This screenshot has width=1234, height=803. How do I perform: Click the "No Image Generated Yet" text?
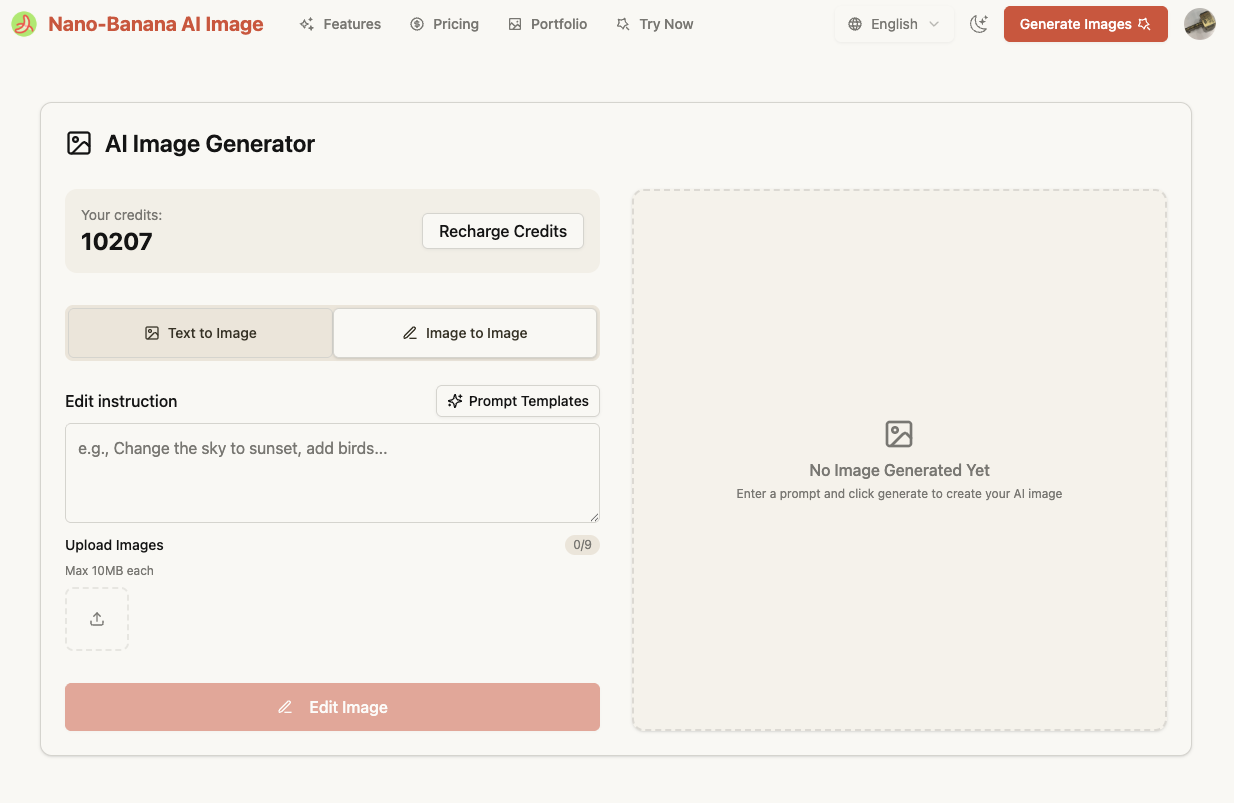pos(899,470)
